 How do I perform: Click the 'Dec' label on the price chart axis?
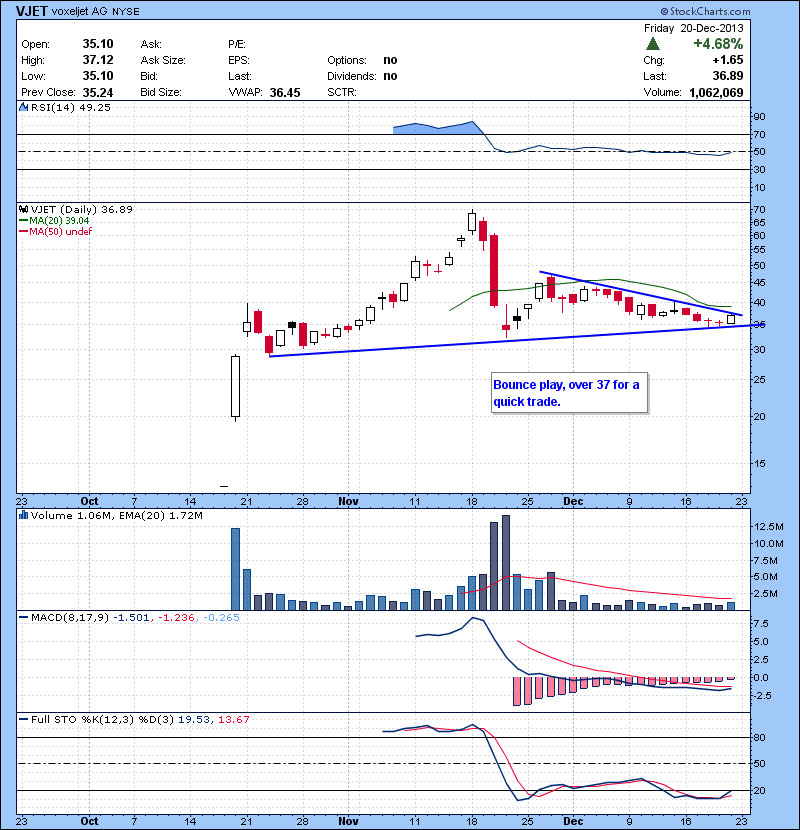(573, 501)
